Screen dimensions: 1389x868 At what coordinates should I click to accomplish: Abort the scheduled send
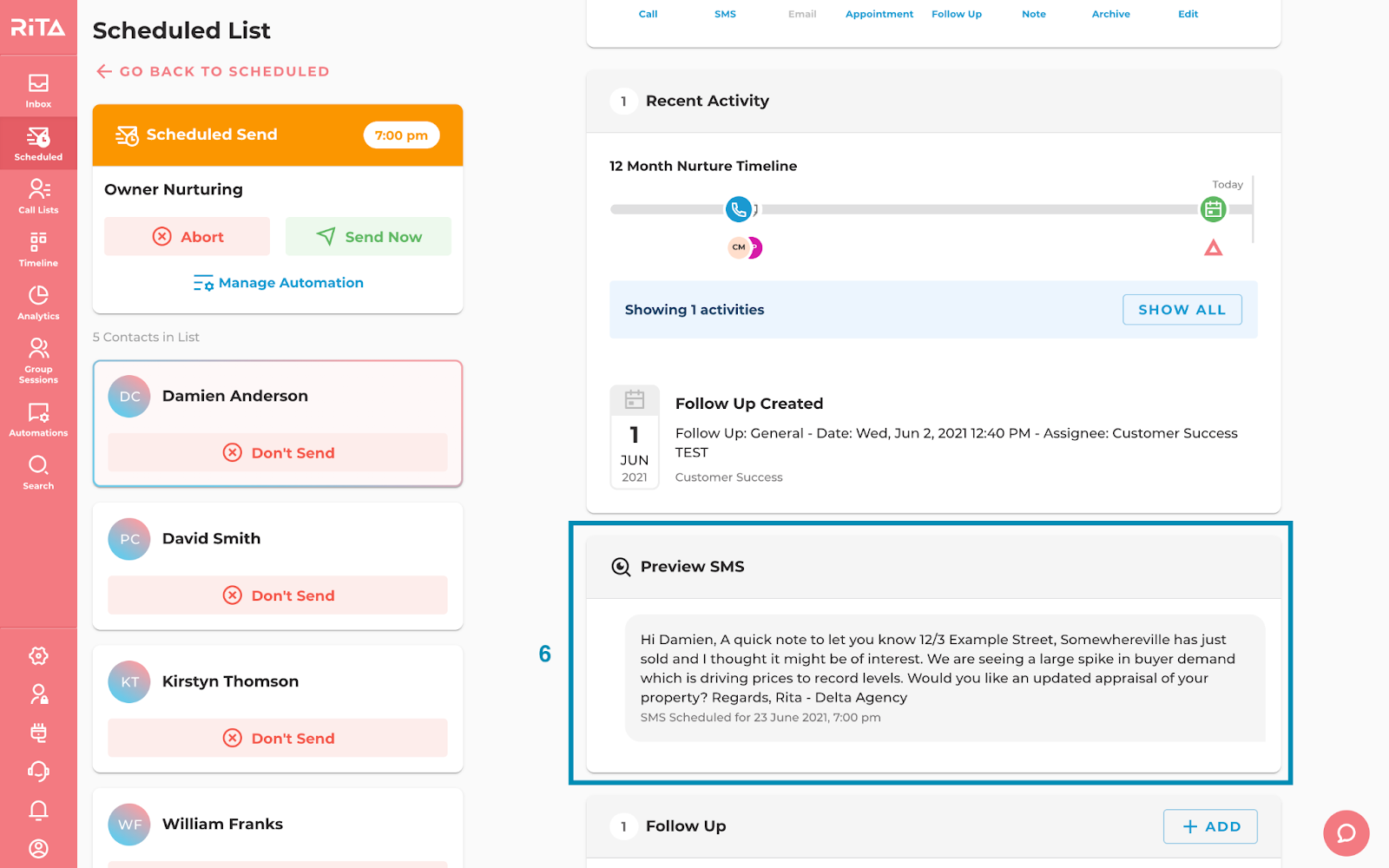pyautogui.click(x=187, y=236)
